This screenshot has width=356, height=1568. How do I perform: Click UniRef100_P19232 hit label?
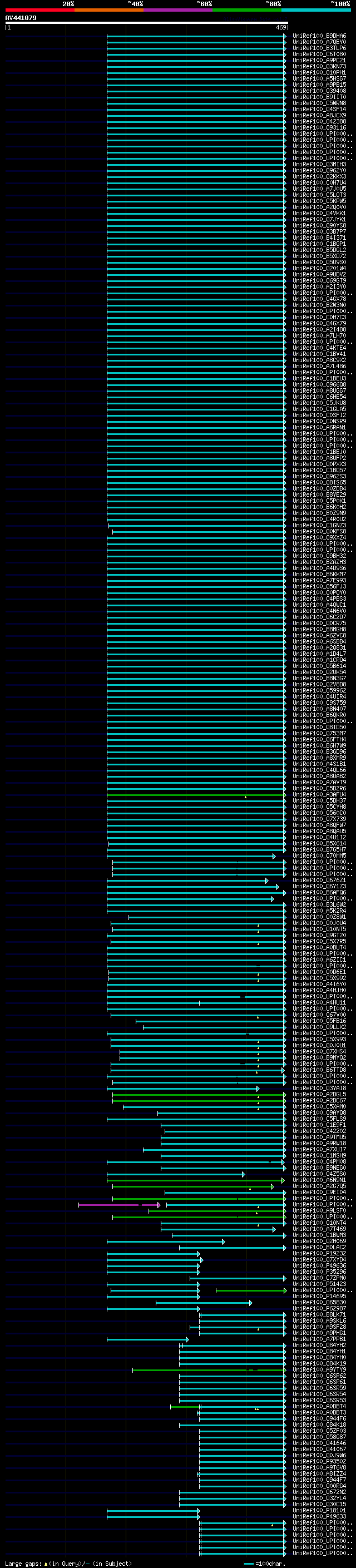(x=319, y=1253)
